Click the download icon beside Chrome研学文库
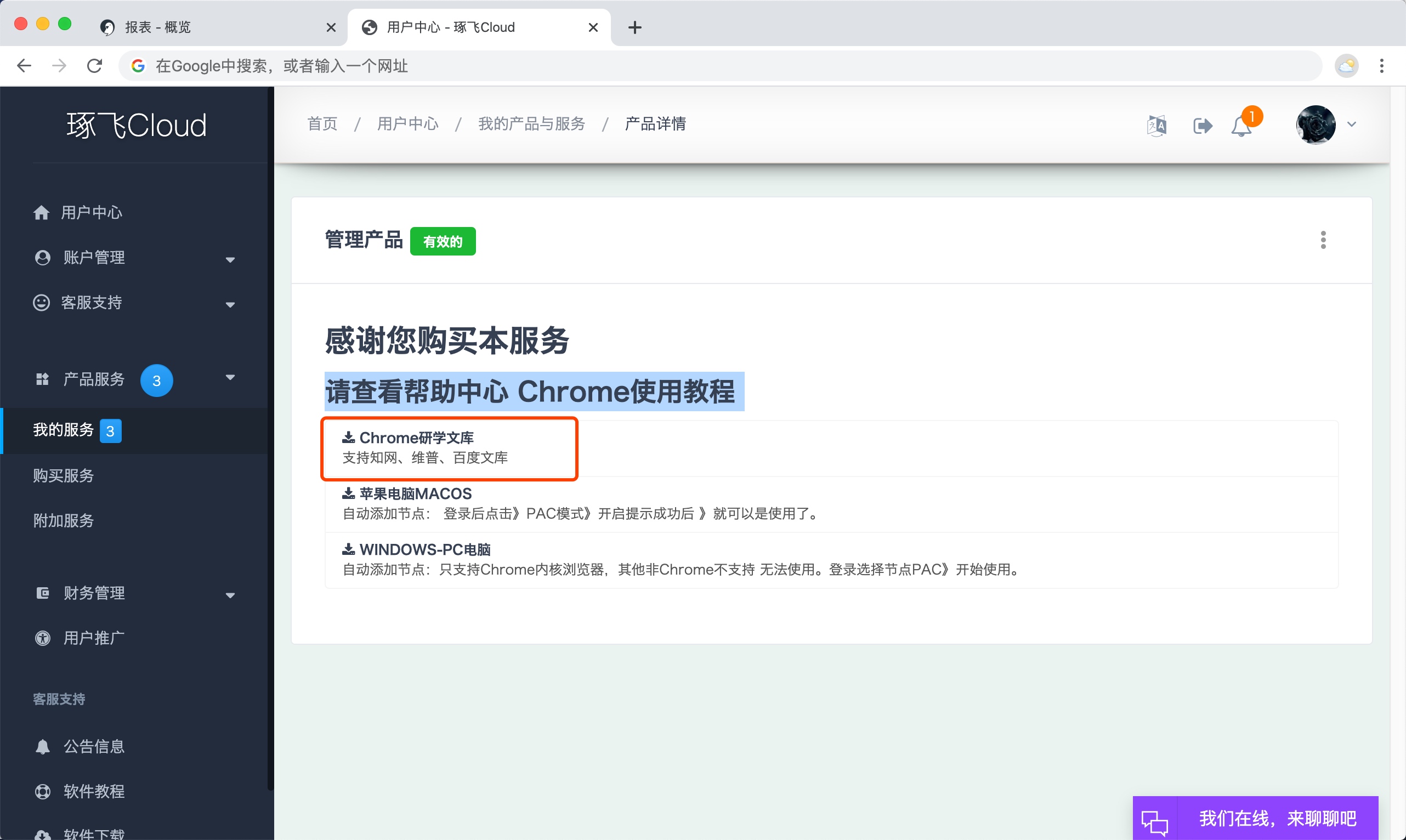Screen dimensions: 1406x840 coord(349,437)
